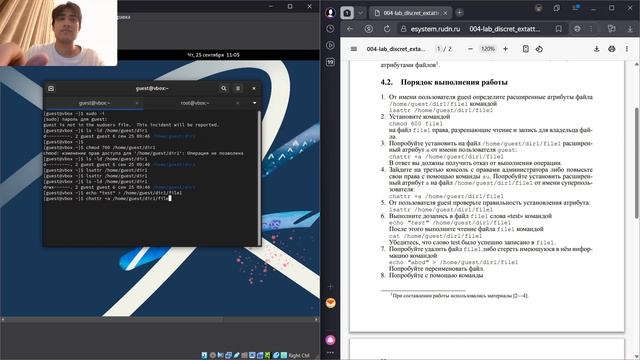
Task: Open the three-dots menu at the sidebar bottom
Action: [331, 352]
